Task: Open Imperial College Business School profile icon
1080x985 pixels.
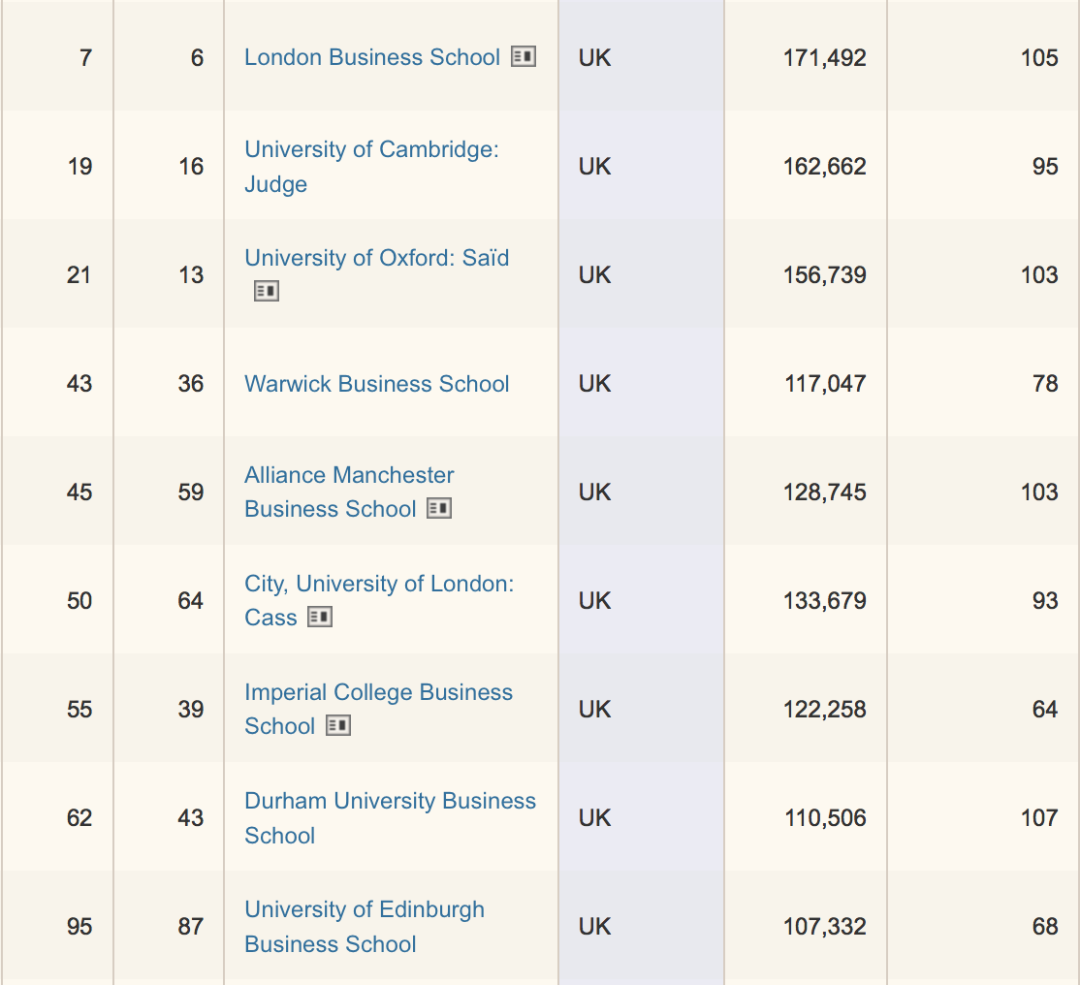Action: pyautogui.click(x=338, y=726)
